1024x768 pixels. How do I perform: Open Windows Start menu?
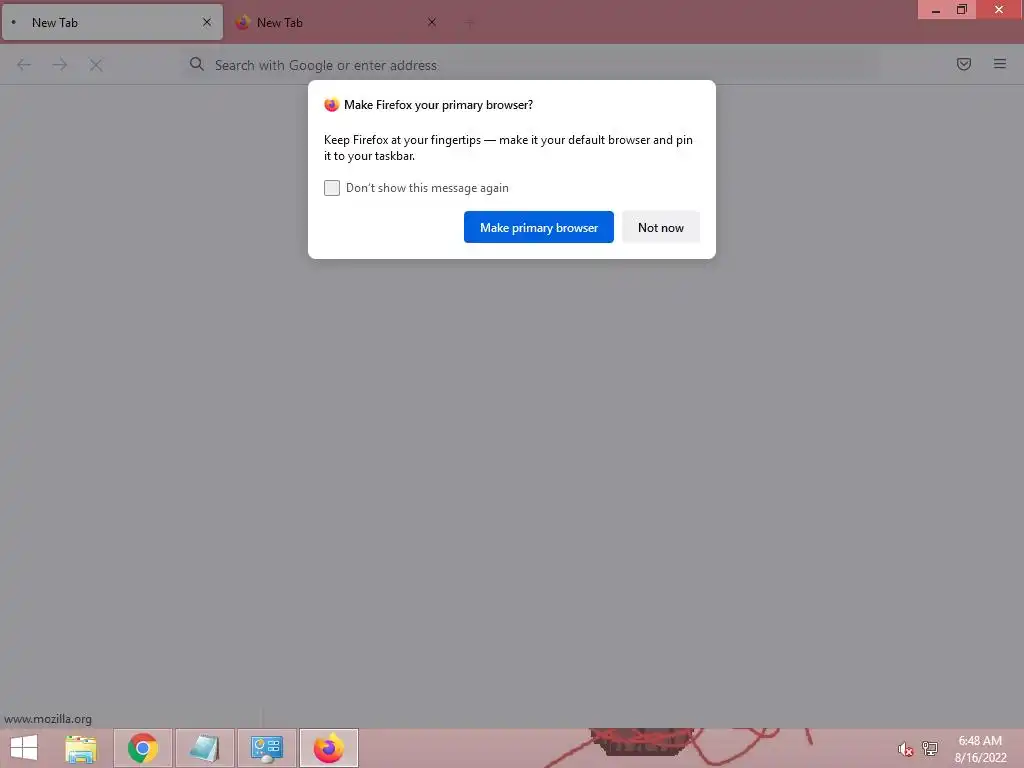click(x=24, y=748)
